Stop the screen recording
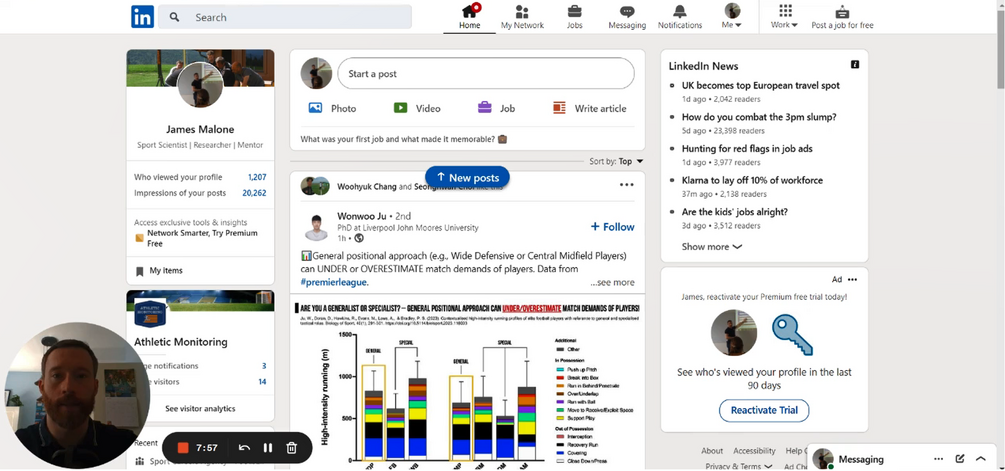This screenshot has height=471, width=1005. pos(183,448)
